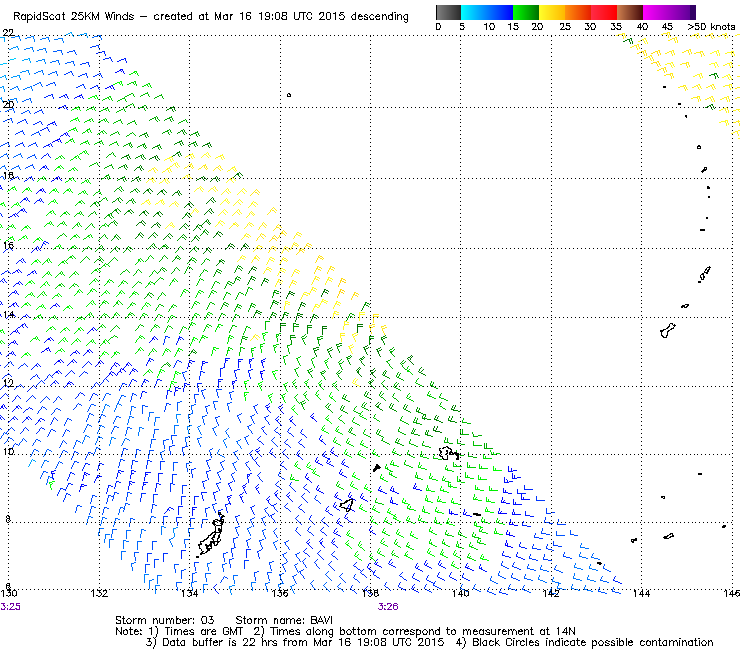
Task: Click the yellow 20-25 knots legend swatch
Action: [552, 12]
